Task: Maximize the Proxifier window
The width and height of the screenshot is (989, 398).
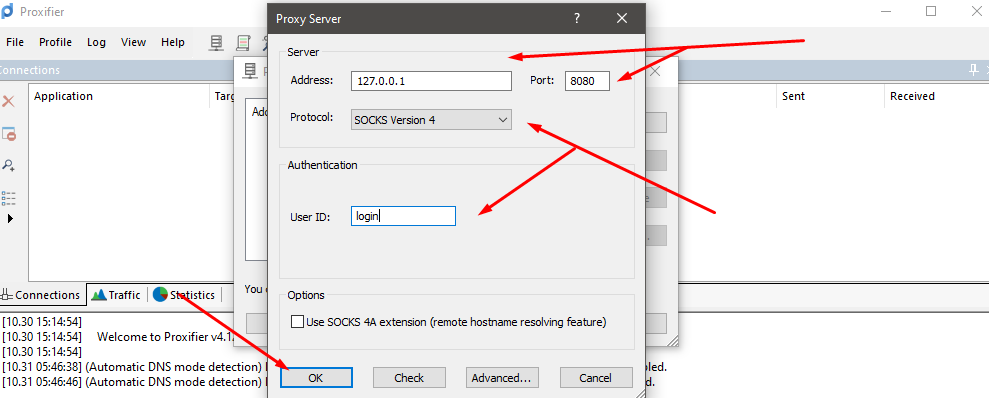Action: [x=931, y=11]
